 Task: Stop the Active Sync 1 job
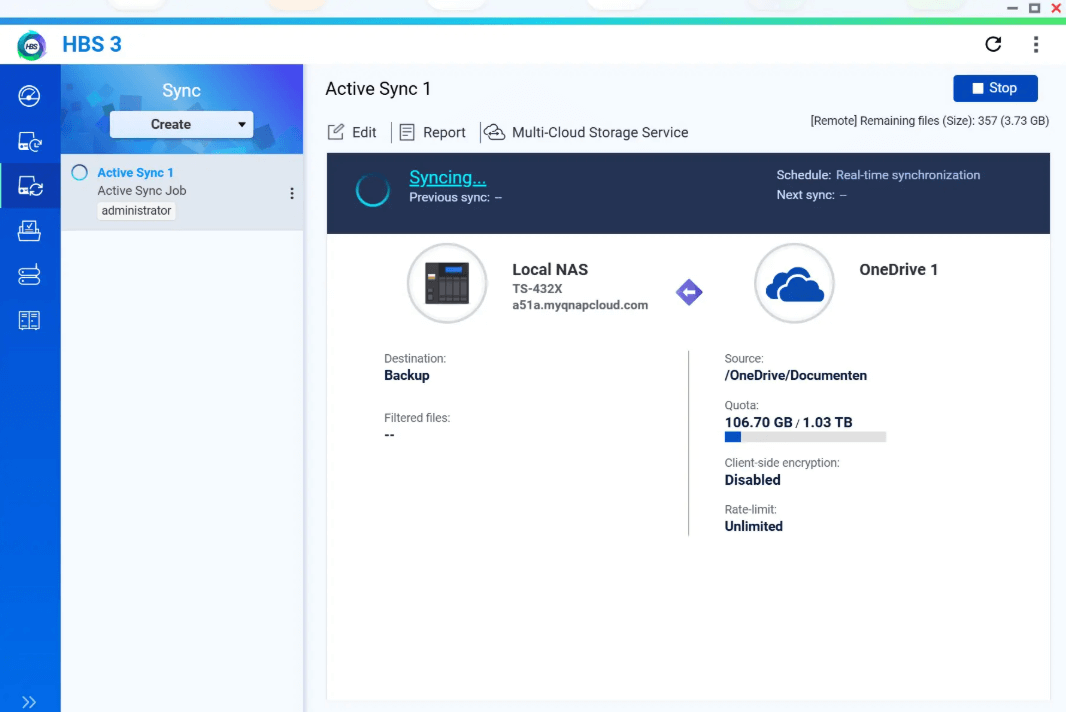pos(995,88)
